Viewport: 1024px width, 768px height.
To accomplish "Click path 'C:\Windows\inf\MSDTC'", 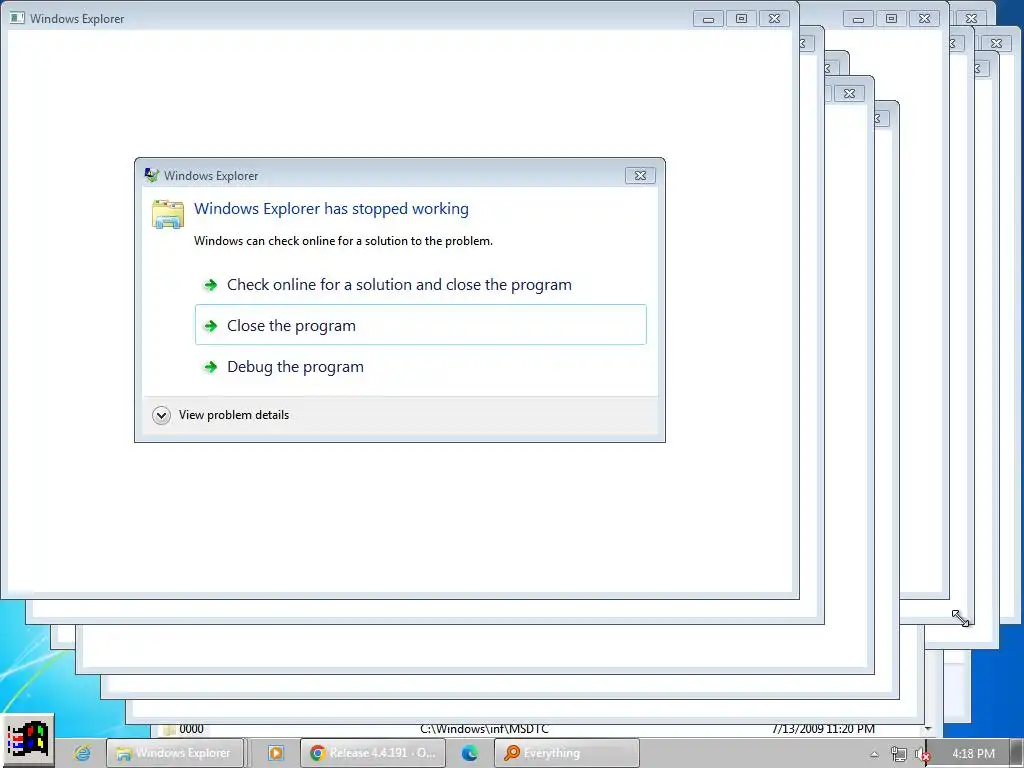I will tap(484, 729).
